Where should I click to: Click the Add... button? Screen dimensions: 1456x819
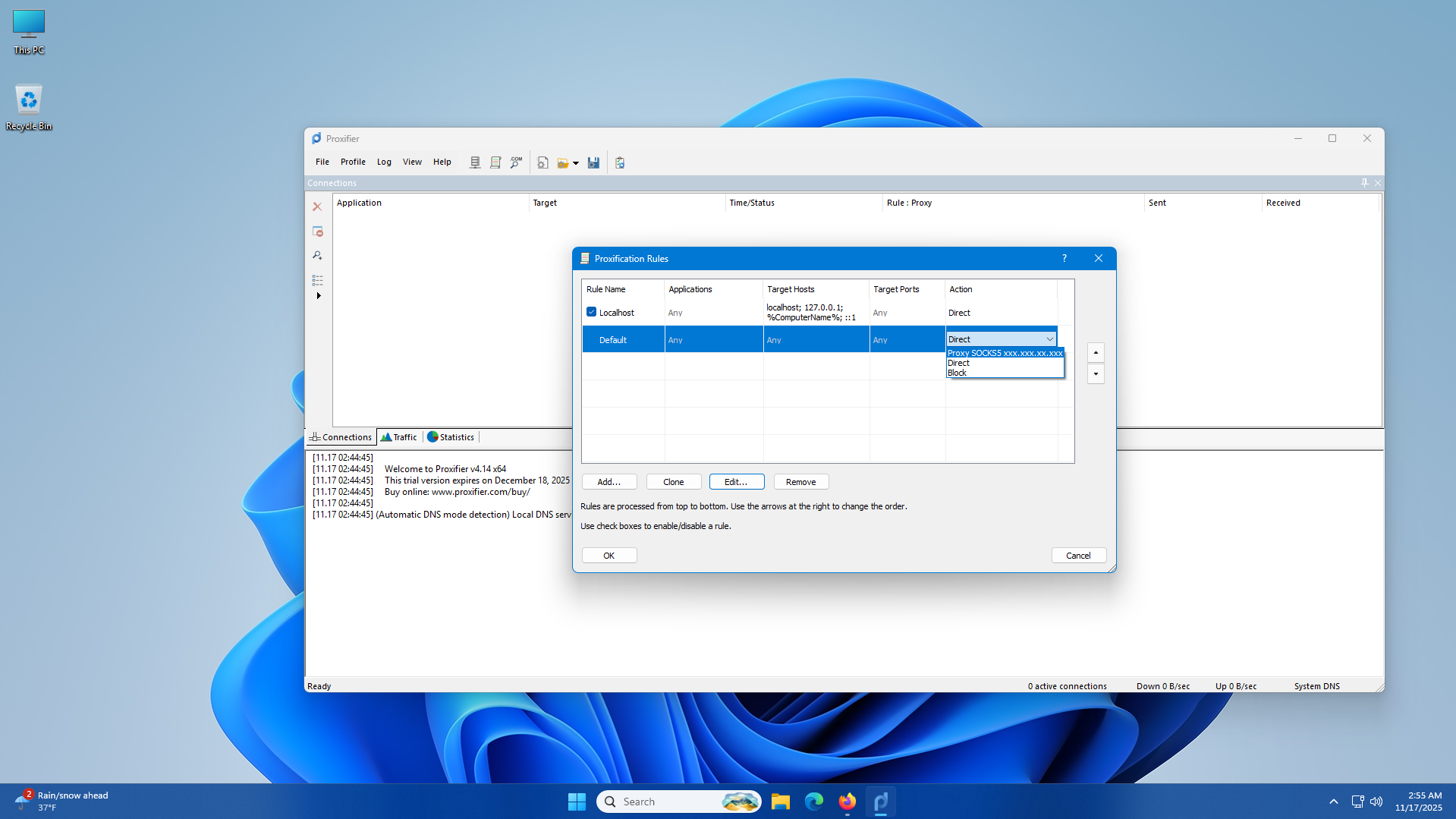pyautogui.click(x=609, y=482)
